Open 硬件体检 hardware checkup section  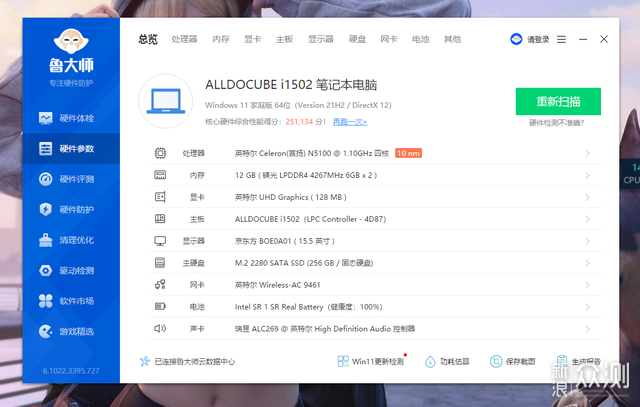71,118
